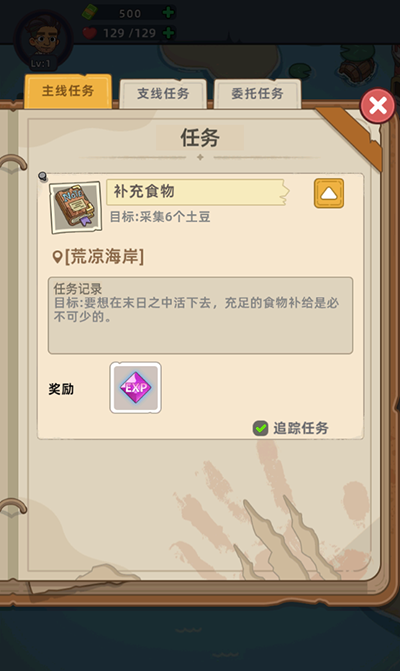Select the 主线任务 tab
This screenshot has height=671, width=400.
click(68, 91)
